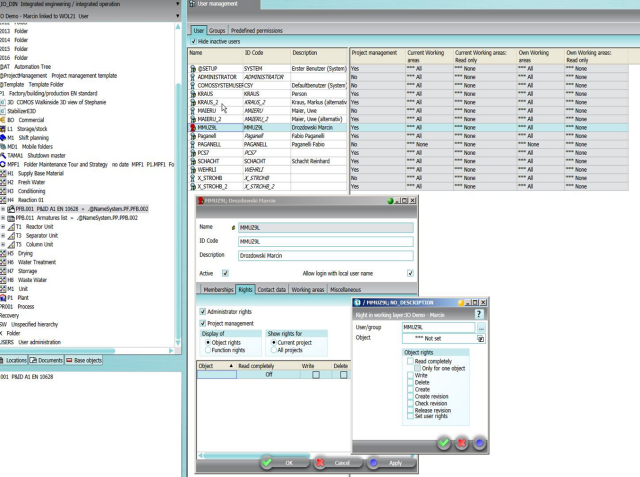Open Memberships tab
Screen dimensions: 640x477
(218, 290)
